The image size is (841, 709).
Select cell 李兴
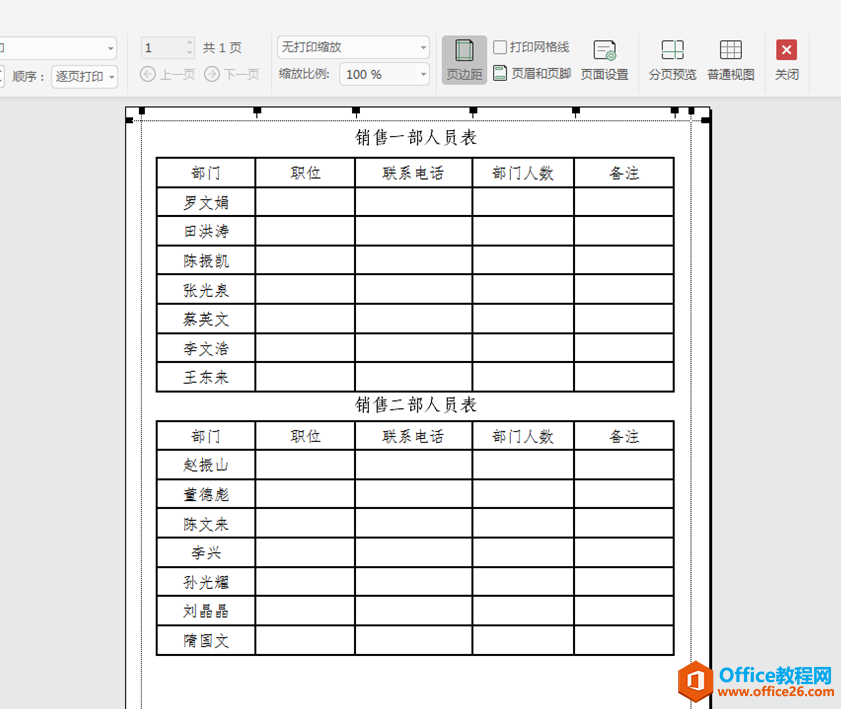(x=206, y=553)
